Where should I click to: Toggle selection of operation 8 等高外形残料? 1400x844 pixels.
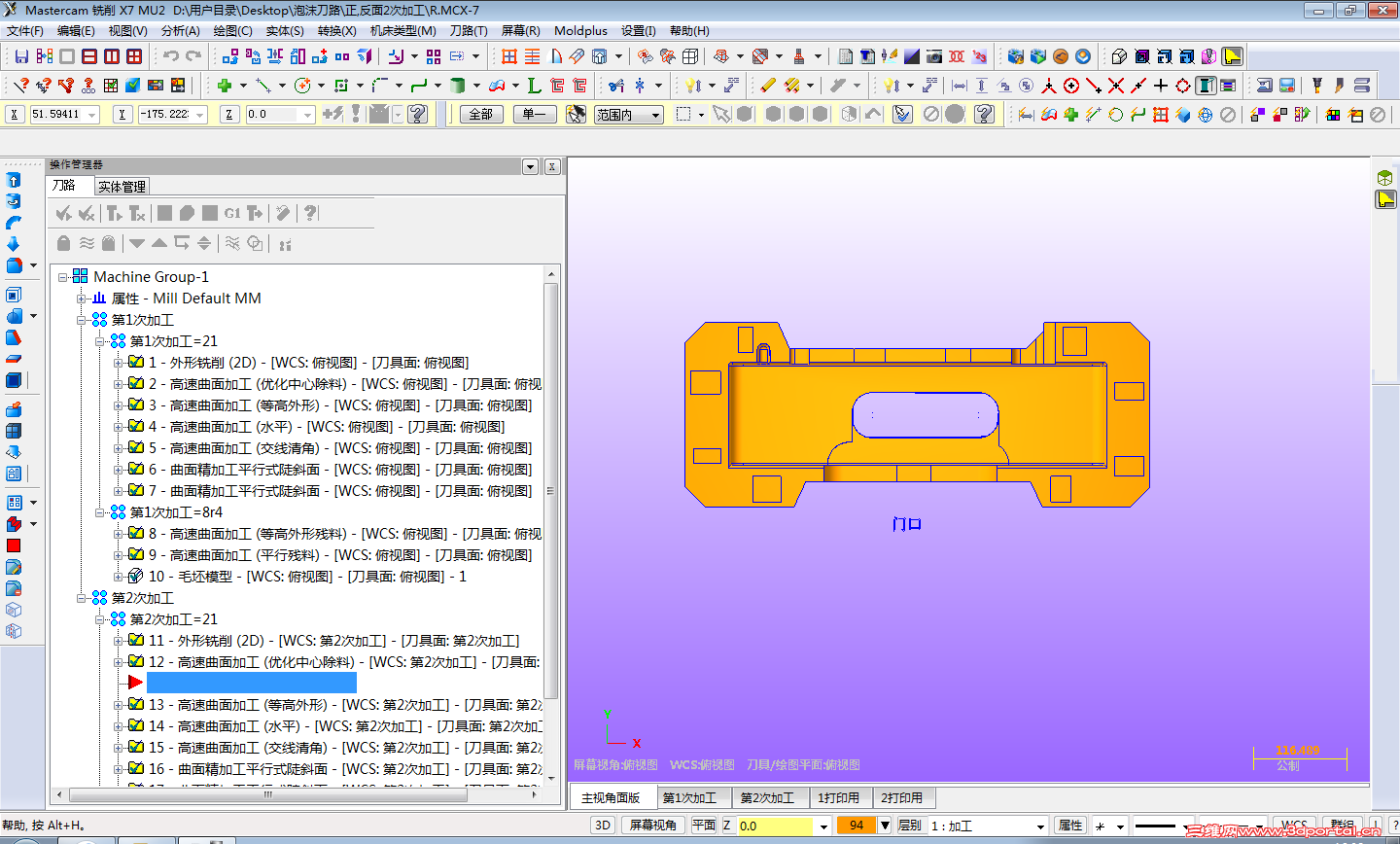pyautogui.click(x=136, y=534)
